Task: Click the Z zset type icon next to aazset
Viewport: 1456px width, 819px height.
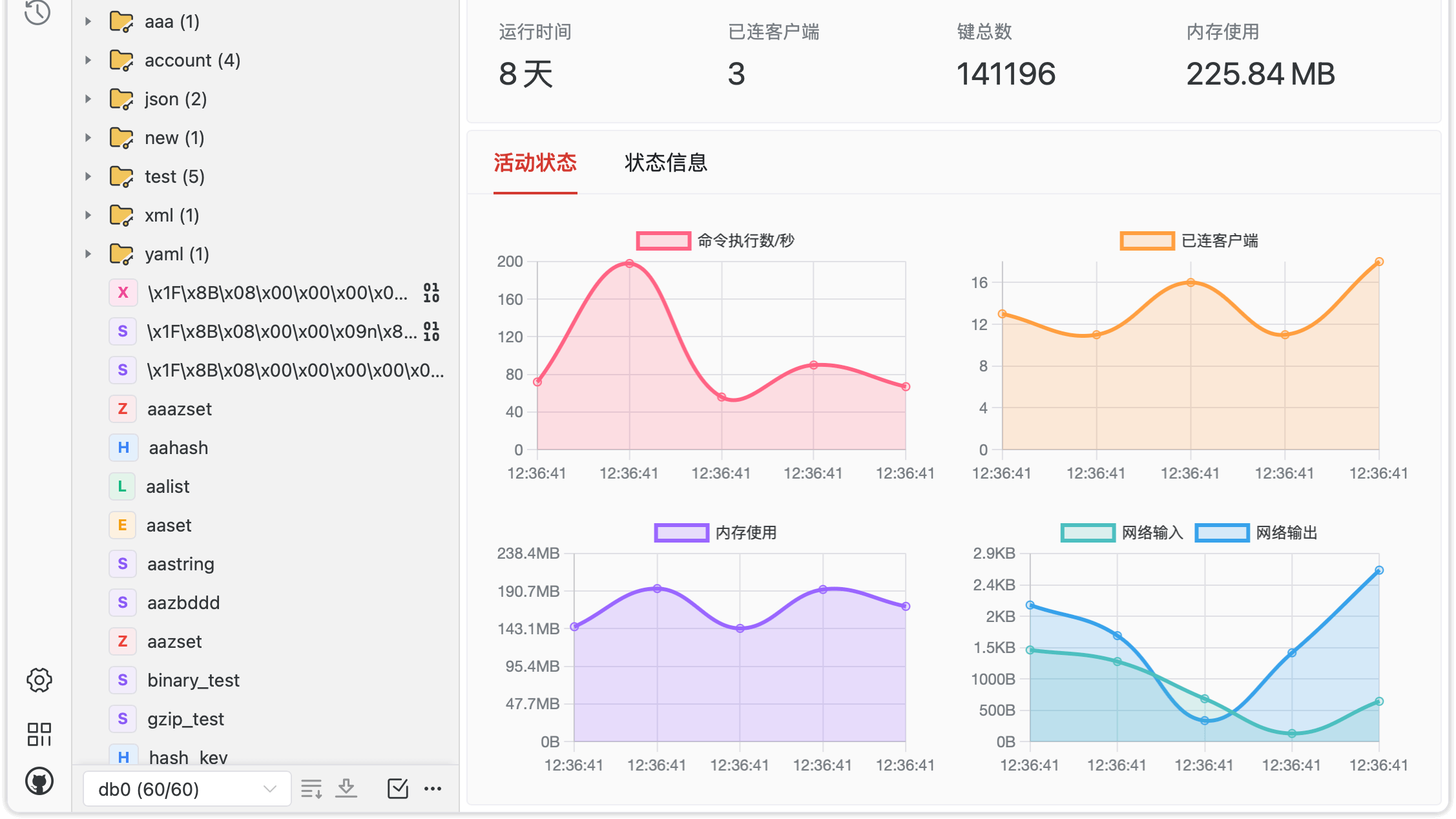Action: (x=122, y=641)
